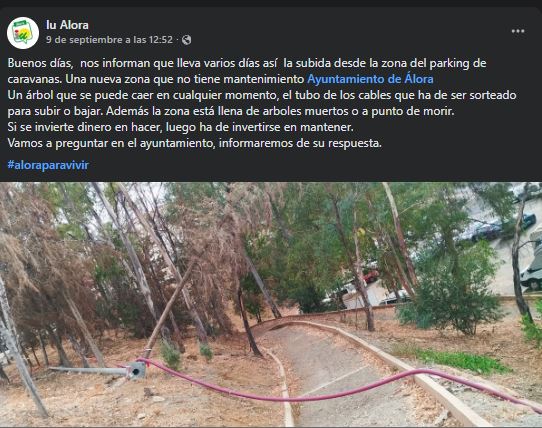542x428 pixels.
Task: Open the post timestamp 9 de septiembre
Action: tap(109, 40)
